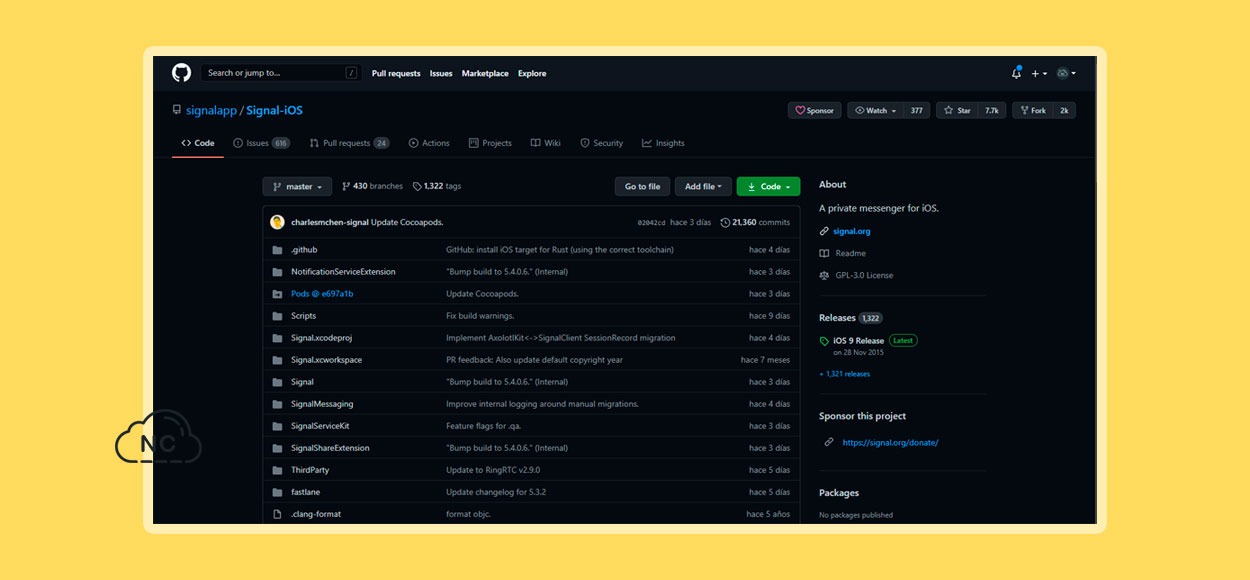Click the folder icon beside ThirdParty
Image resolution: width=1250 pixels, height=580 pixels.
[x=277, y=470]
